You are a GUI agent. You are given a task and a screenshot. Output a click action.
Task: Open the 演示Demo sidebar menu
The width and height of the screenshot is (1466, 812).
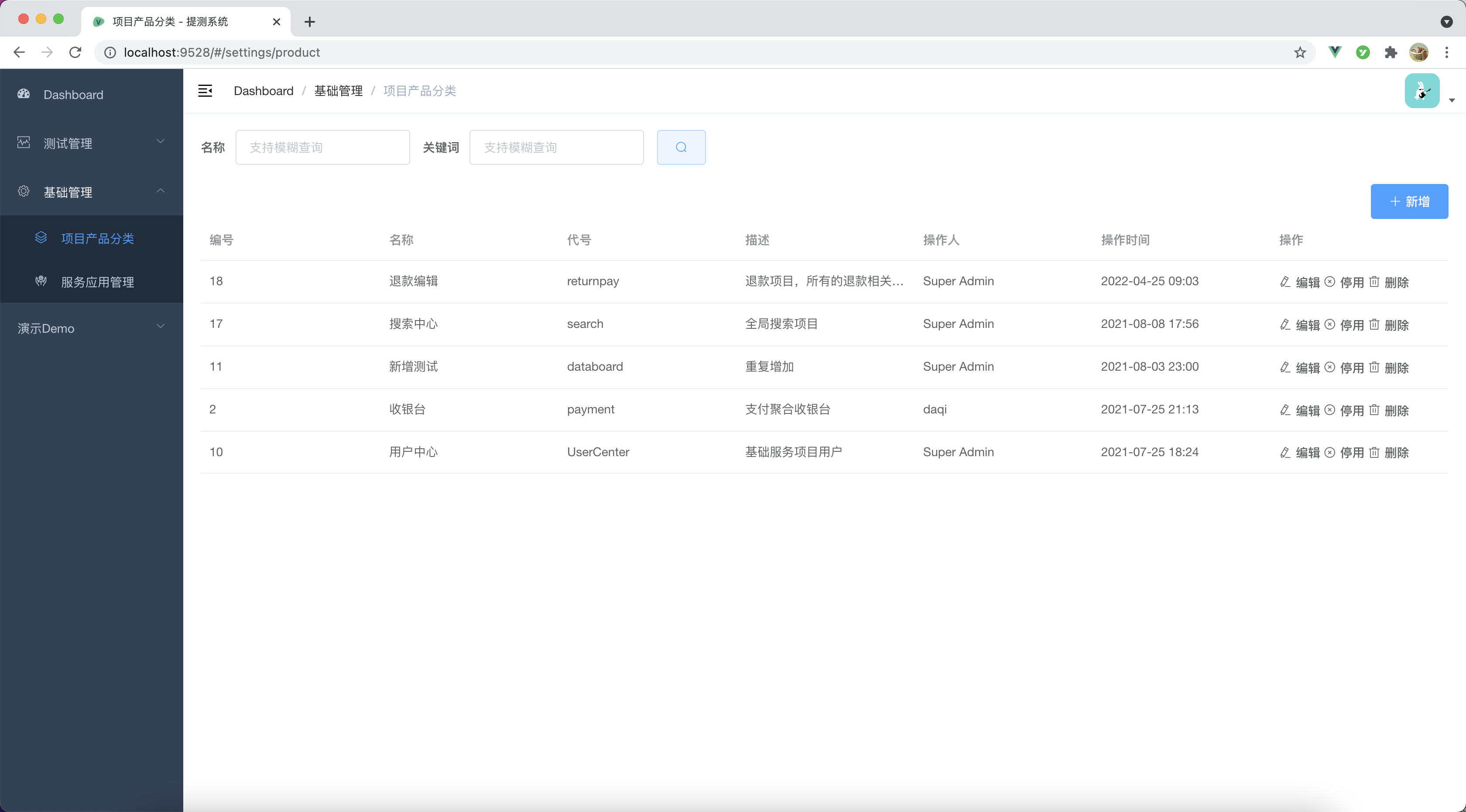(x=92, y=328)
